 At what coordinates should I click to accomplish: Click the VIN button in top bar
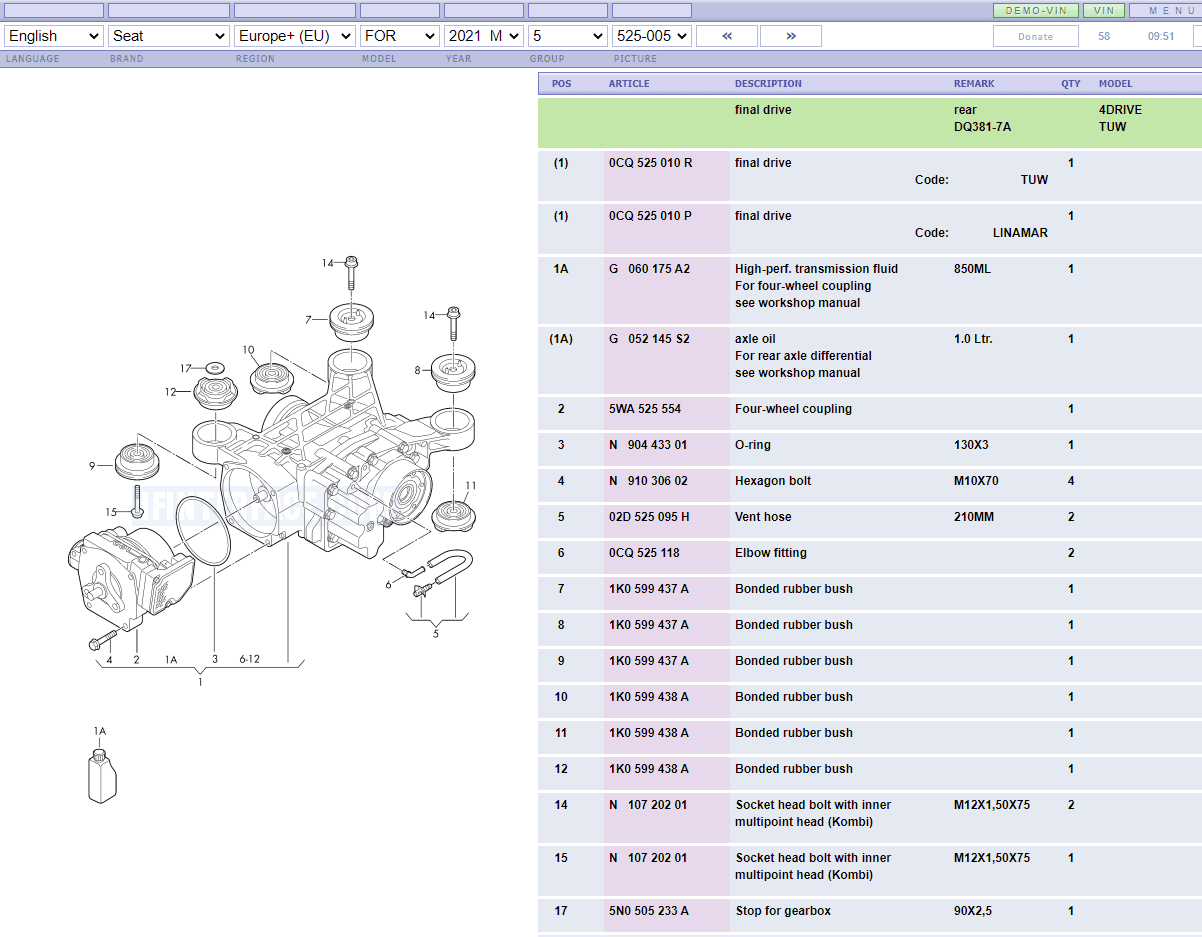1103,10
